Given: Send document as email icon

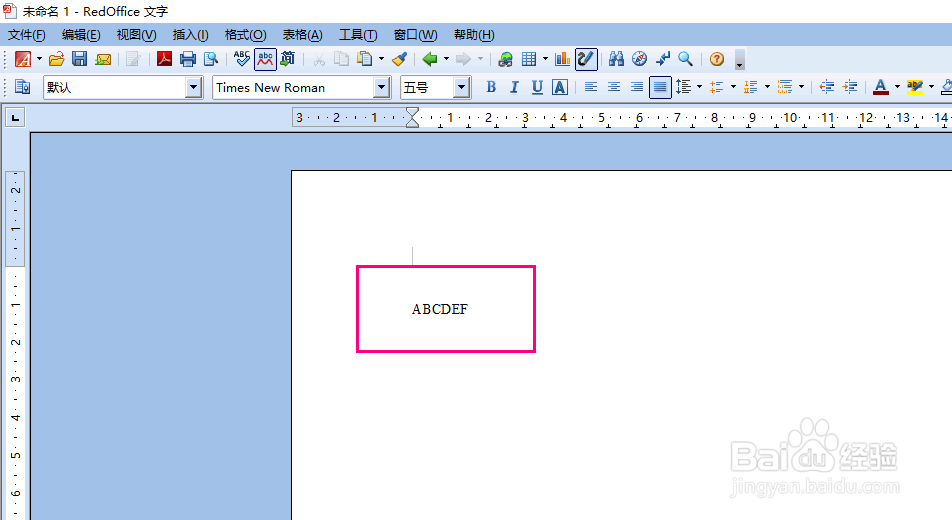Looking at the screenshot, I should point(103,59).
